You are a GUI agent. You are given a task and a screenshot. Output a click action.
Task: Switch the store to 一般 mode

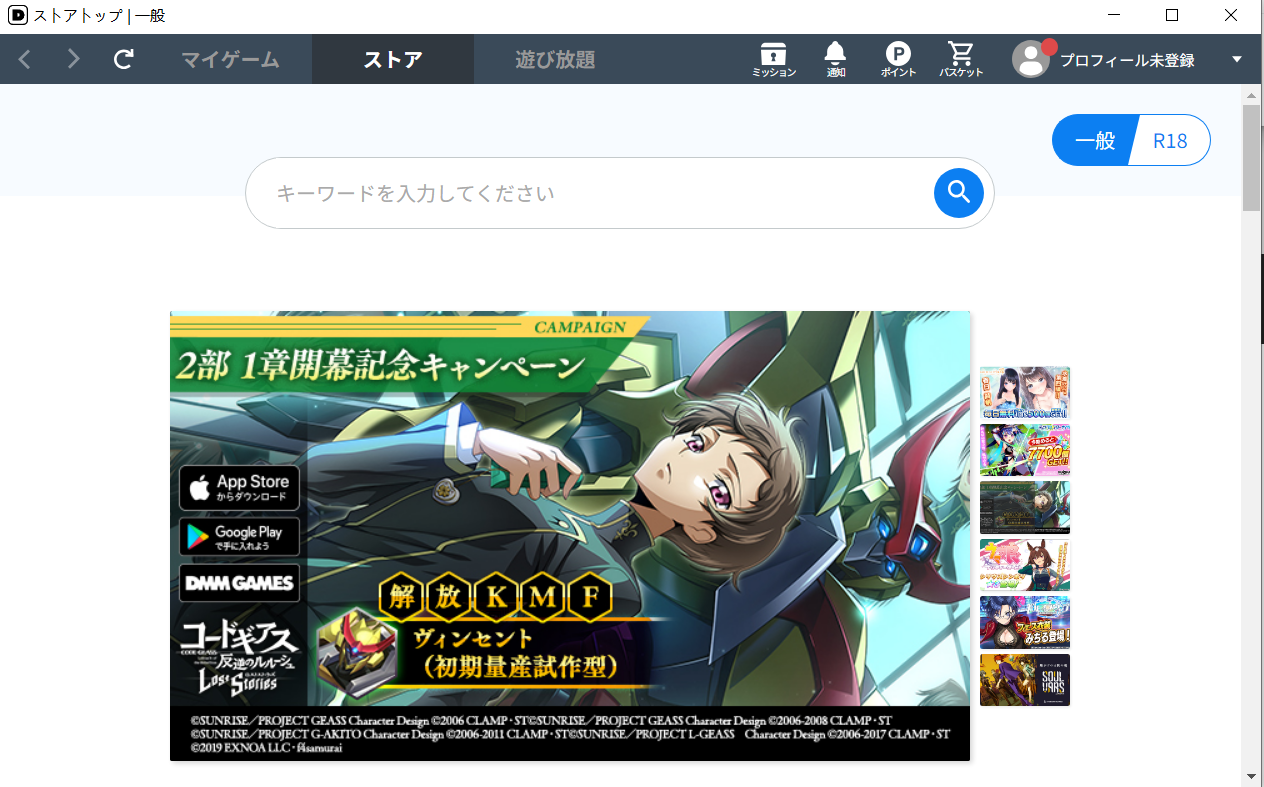point(1094,141)
